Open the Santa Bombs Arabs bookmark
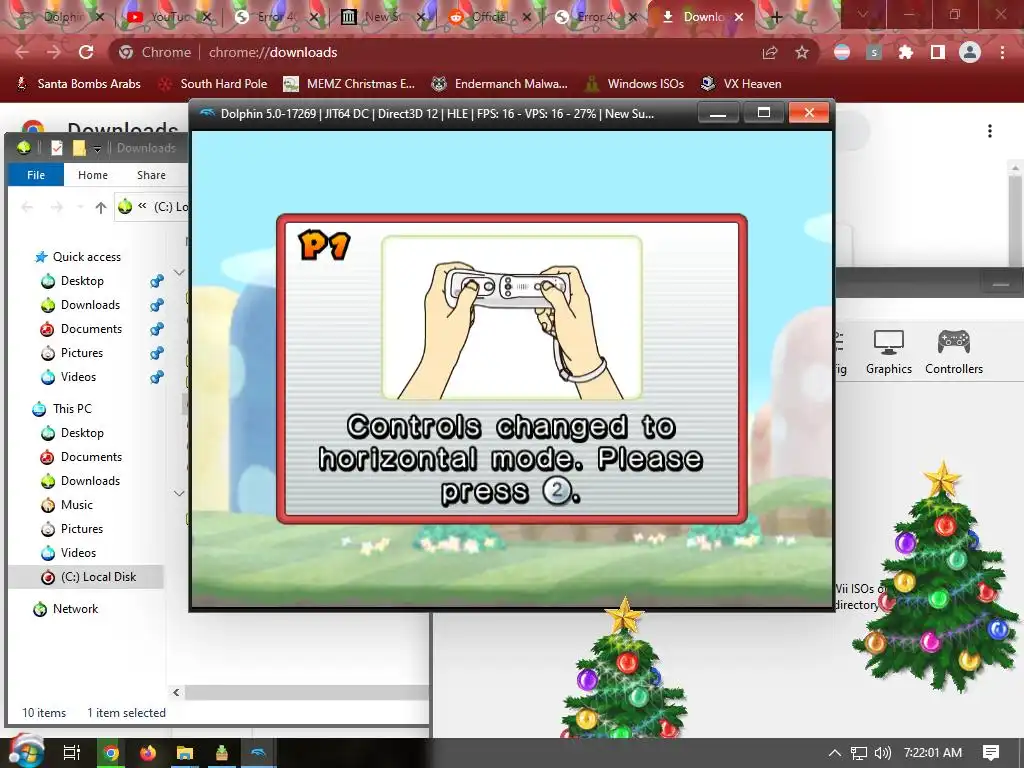Screen dimensions: 1024x768 [x=78, y=84]
